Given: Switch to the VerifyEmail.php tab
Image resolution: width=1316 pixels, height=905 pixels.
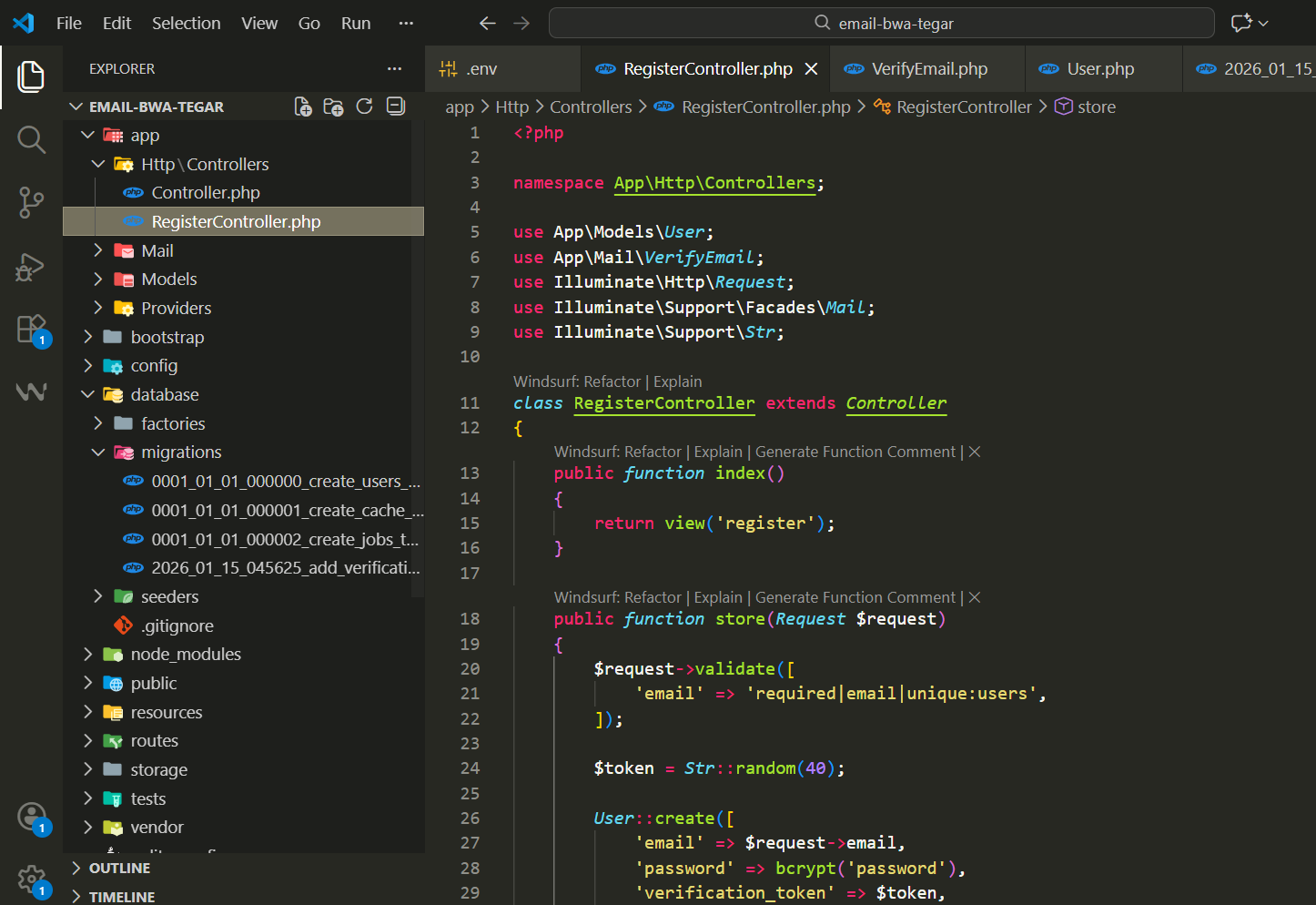Looking at the screenshot, I should click(x=928, y=69).
